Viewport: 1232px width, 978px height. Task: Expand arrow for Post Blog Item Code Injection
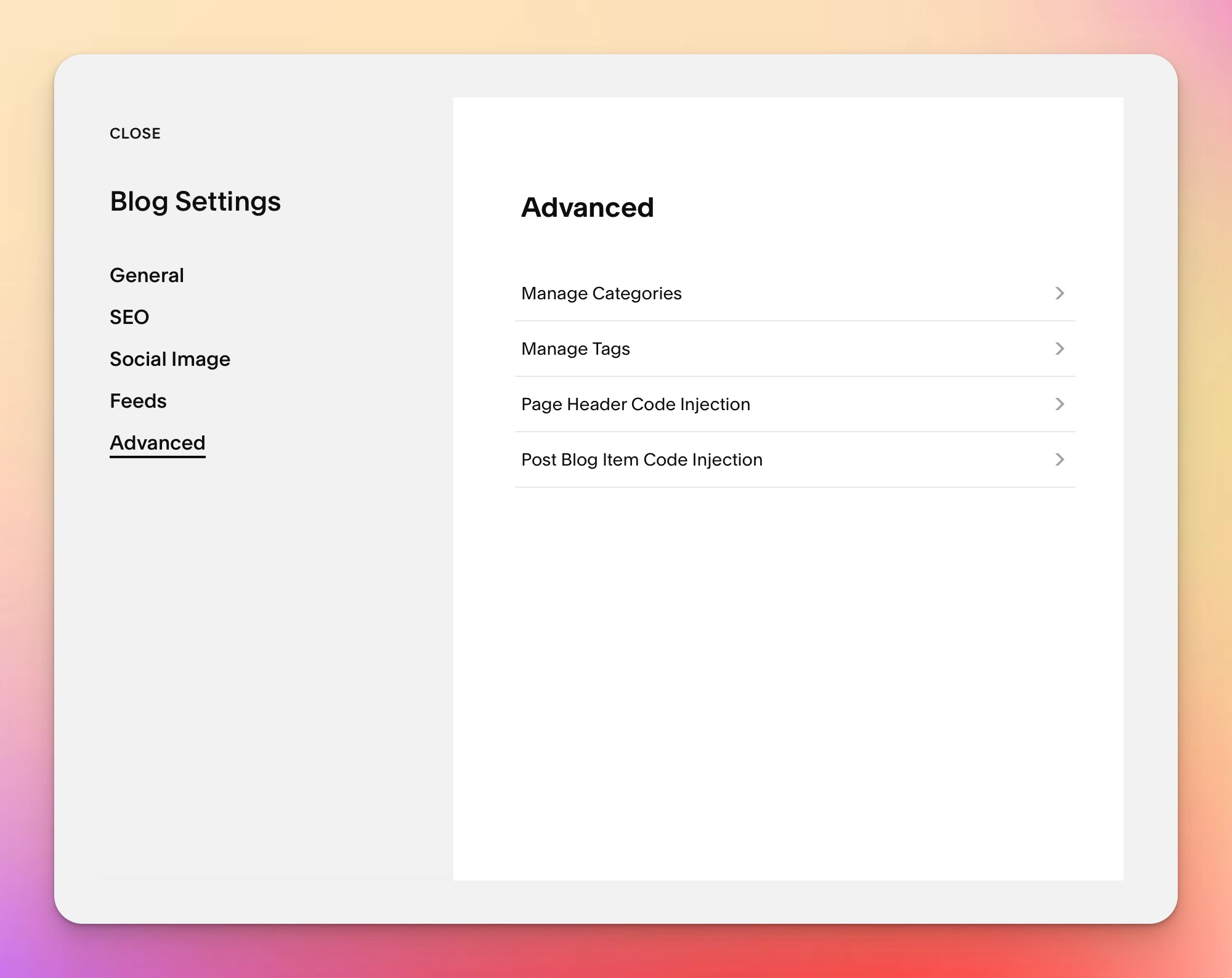coord(1060,459)
